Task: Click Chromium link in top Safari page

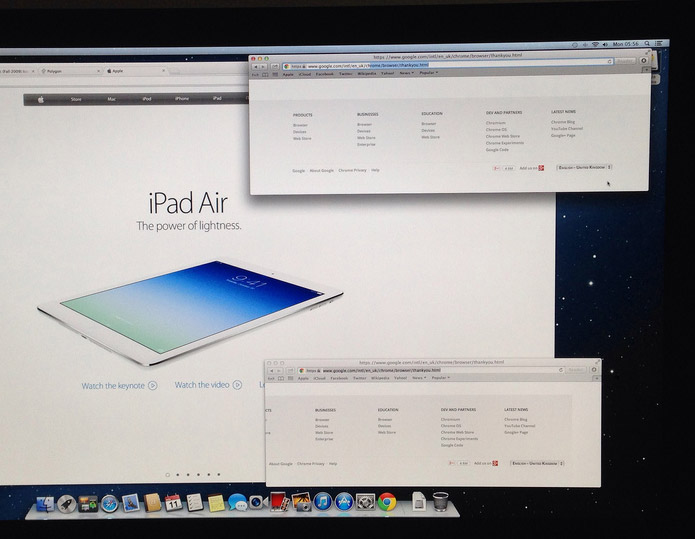Action: coord(496,123)
